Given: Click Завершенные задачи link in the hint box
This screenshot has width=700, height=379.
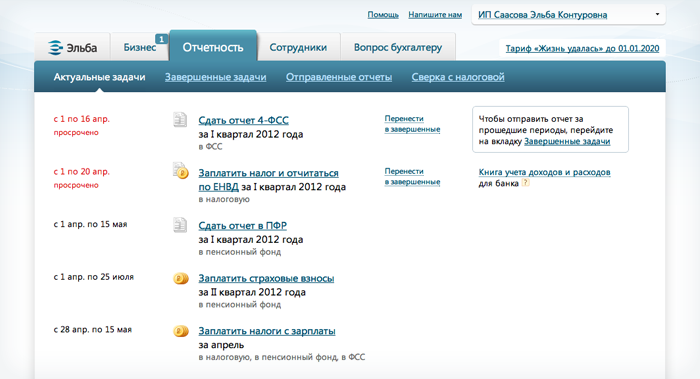Looking at the screenshot, I should [x=567, y=141].
